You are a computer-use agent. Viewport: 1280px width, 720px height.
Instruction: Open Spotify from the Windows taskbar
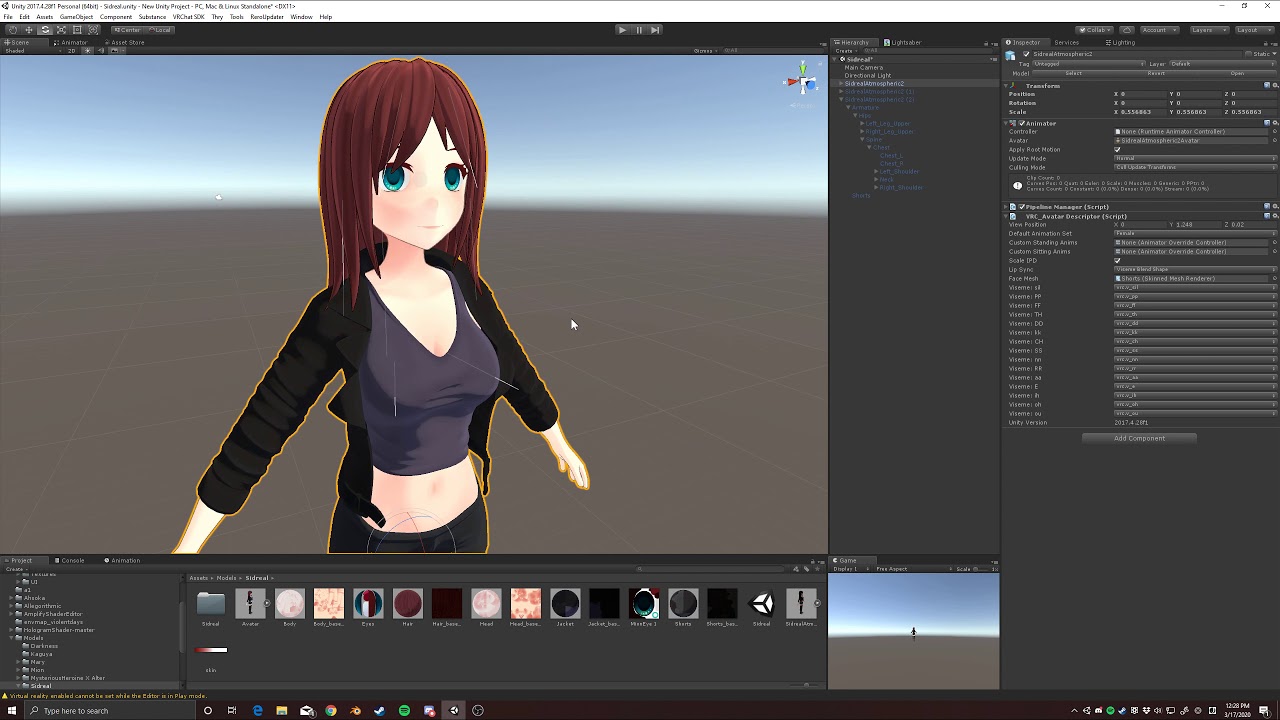pos(404,711)
